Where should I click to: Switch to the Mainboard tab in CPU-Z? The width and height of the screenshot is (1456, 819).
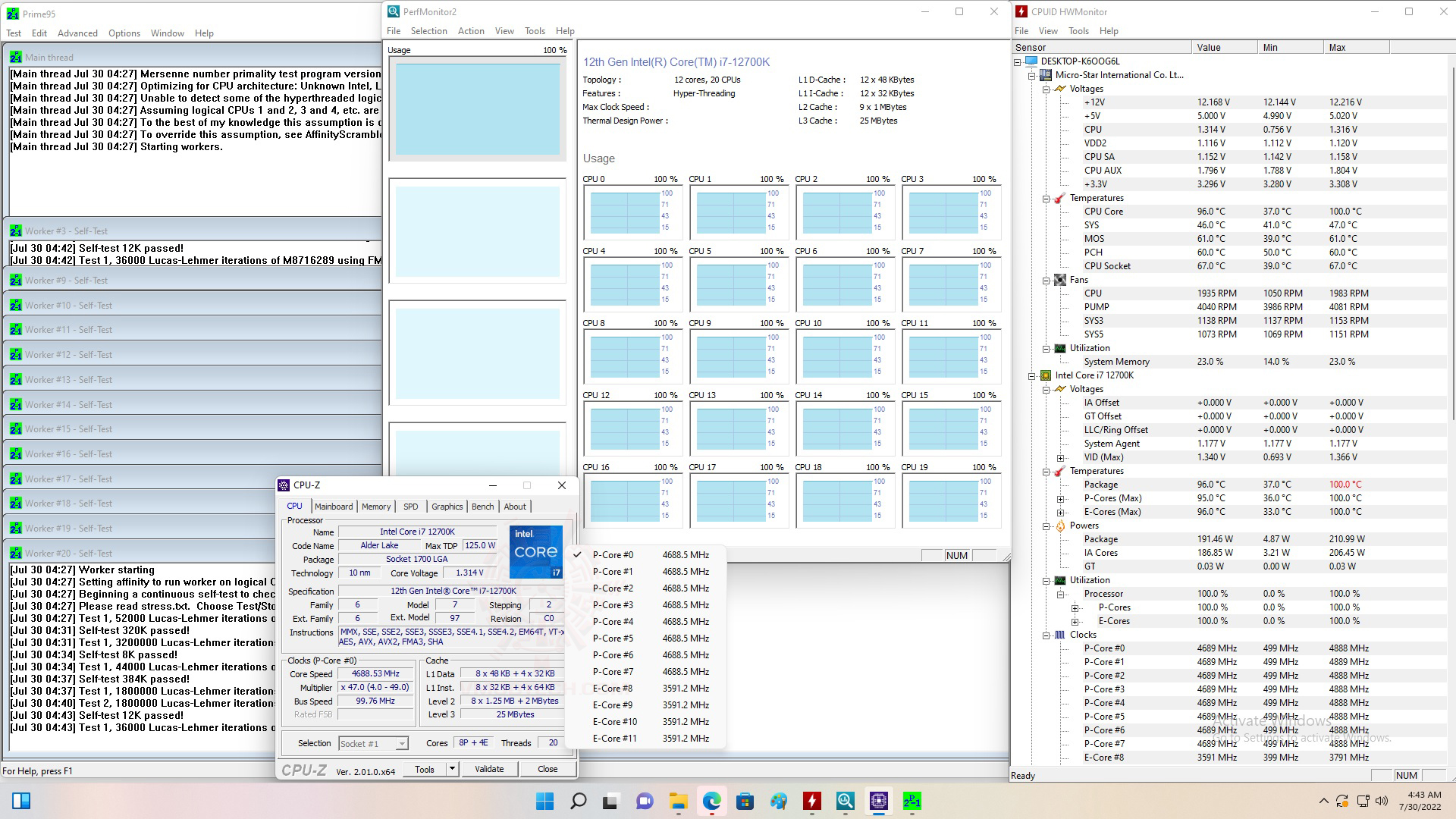coord(334,507)
